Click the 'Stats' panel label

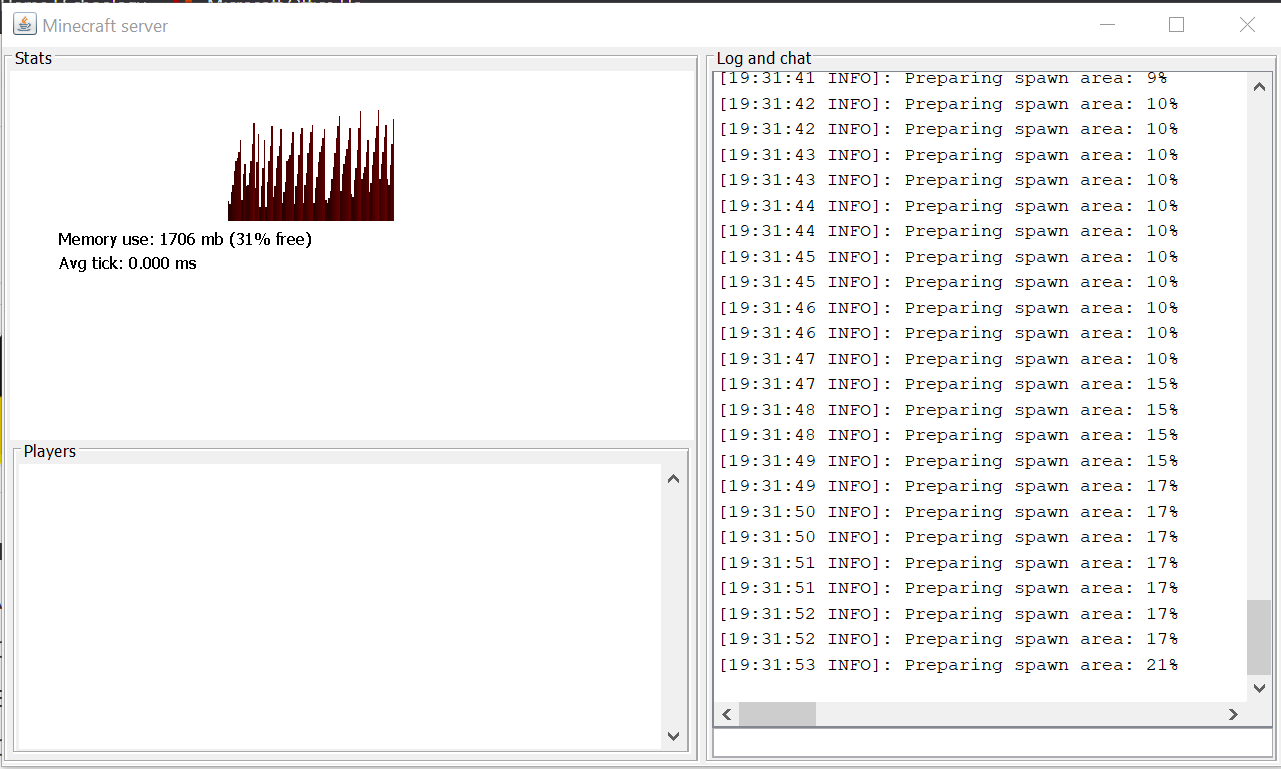pyautogui.click(x=33, y=58)
